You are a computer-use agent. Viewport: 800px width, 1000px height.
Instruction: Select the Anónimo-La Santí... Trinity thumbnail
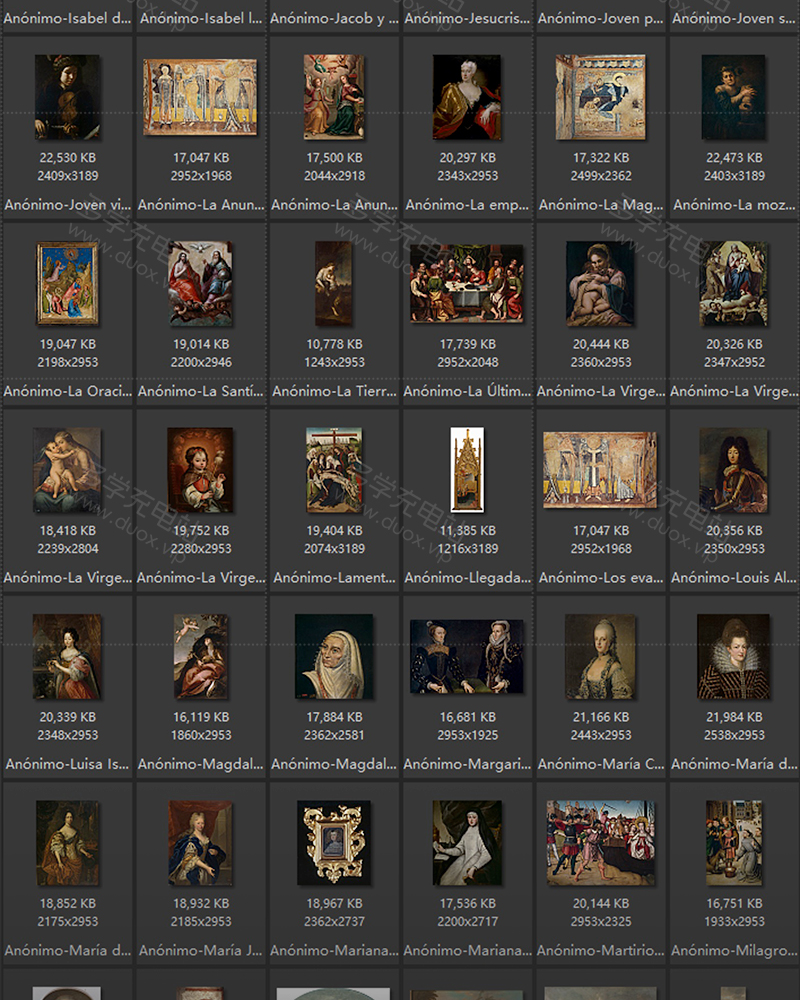pos(200,283)
